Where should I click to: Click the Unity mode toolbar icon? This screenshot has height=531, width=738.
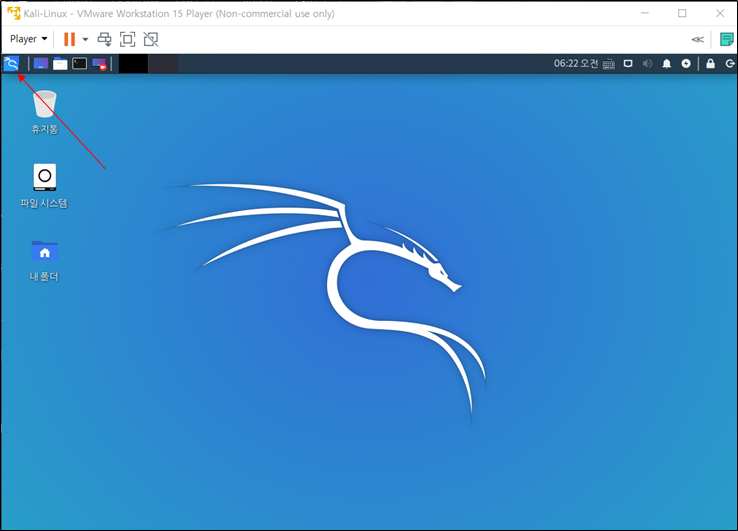(x=151, y=40)
